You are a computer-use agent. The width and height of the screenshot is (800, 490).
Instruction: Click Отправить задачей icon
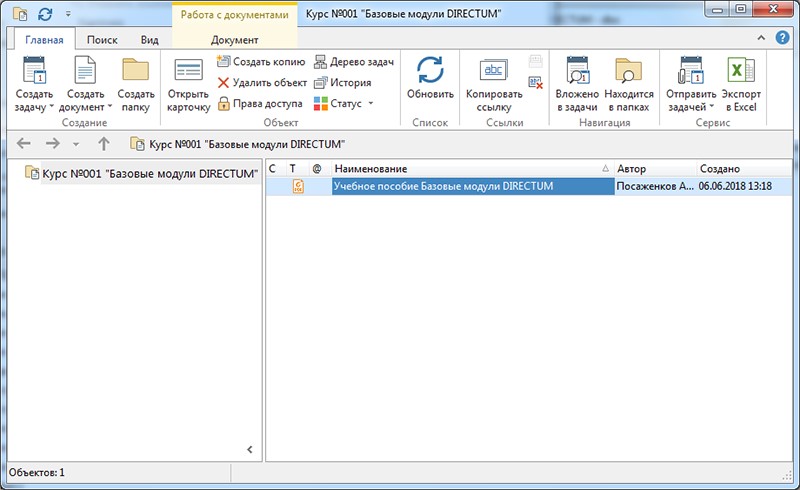691,70
